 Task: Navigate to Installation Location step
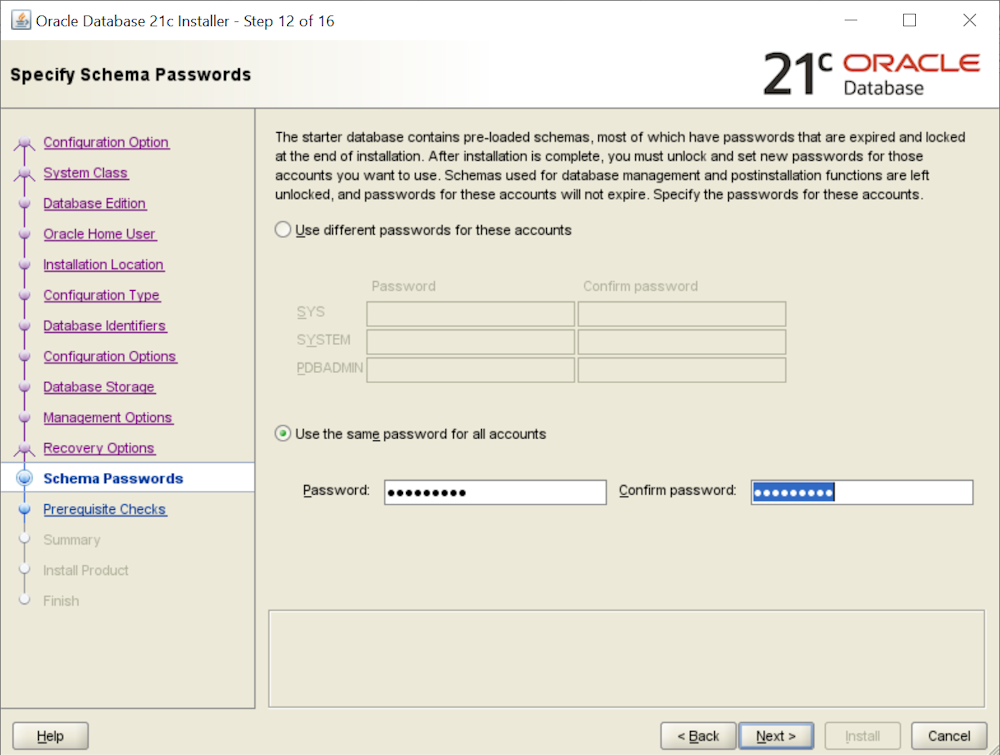point(103,264)
